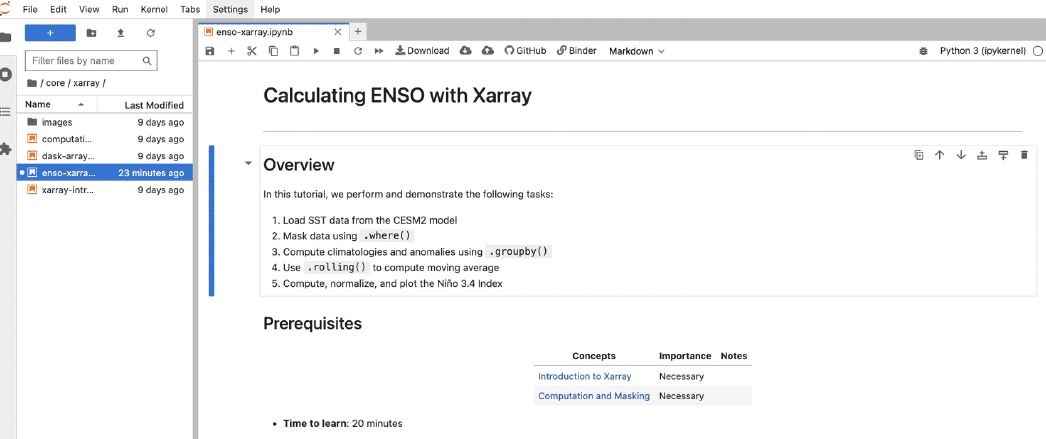Refresh the file browser list
The image size is (1046, 439).
(151, 33)
